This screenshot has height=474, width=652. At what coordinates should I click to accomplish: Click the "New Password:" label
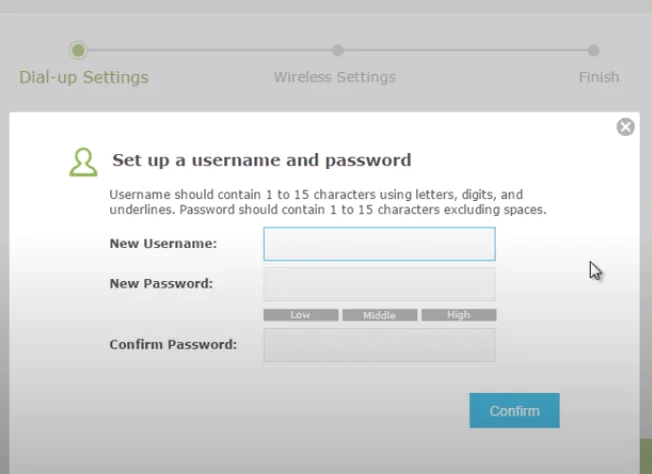tap(161, 284)
